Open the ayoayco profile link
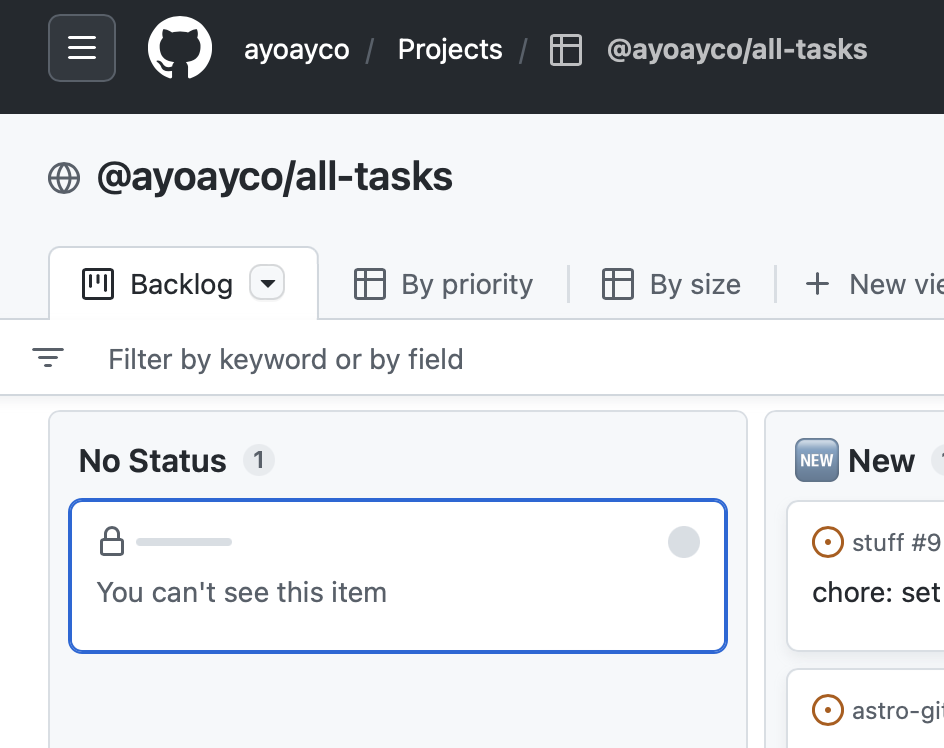Screen dimensions: 944x748 (x=297, y=50)
